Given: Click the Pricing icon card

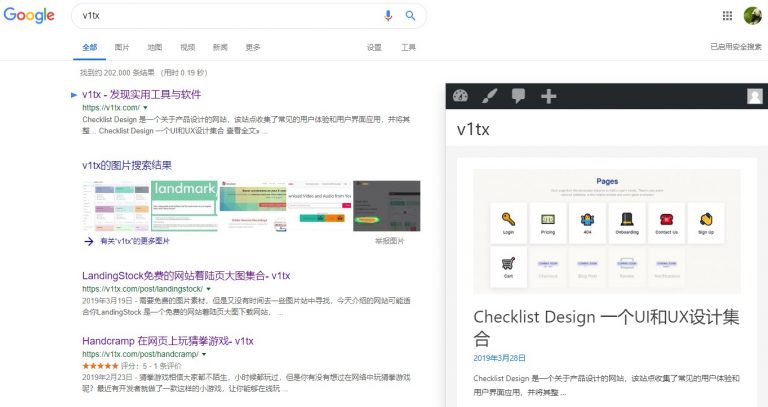Looking at the screenshot, I should [548, 223].
